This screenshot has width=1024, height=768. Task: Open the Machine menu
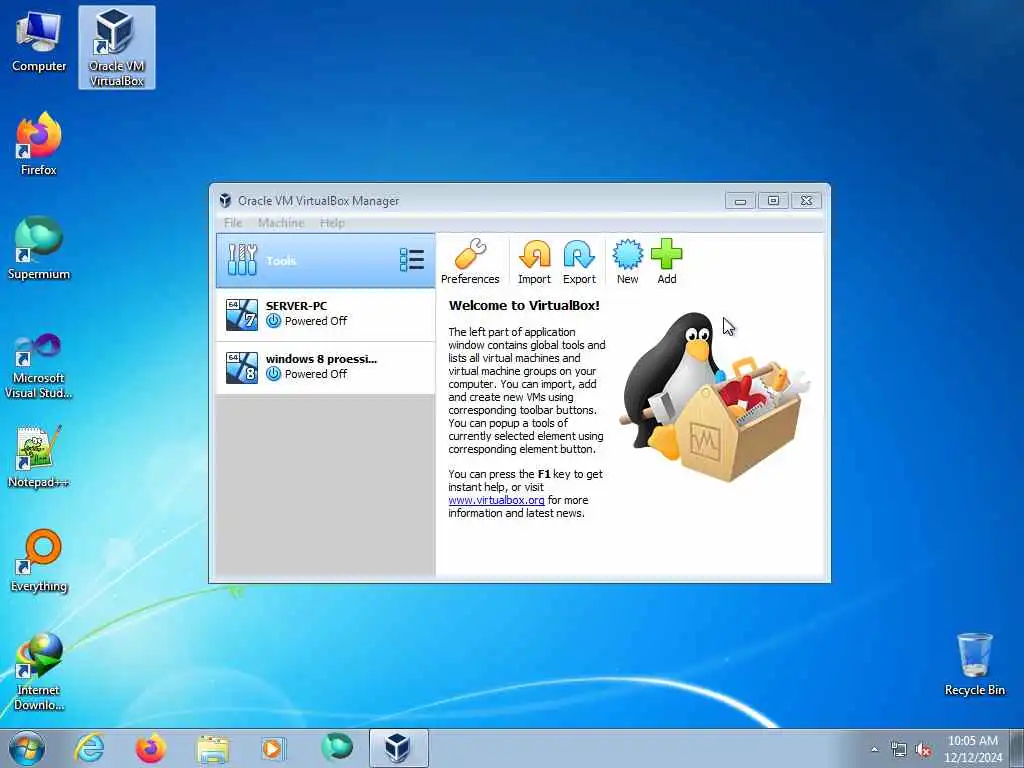tap(281, 223)
